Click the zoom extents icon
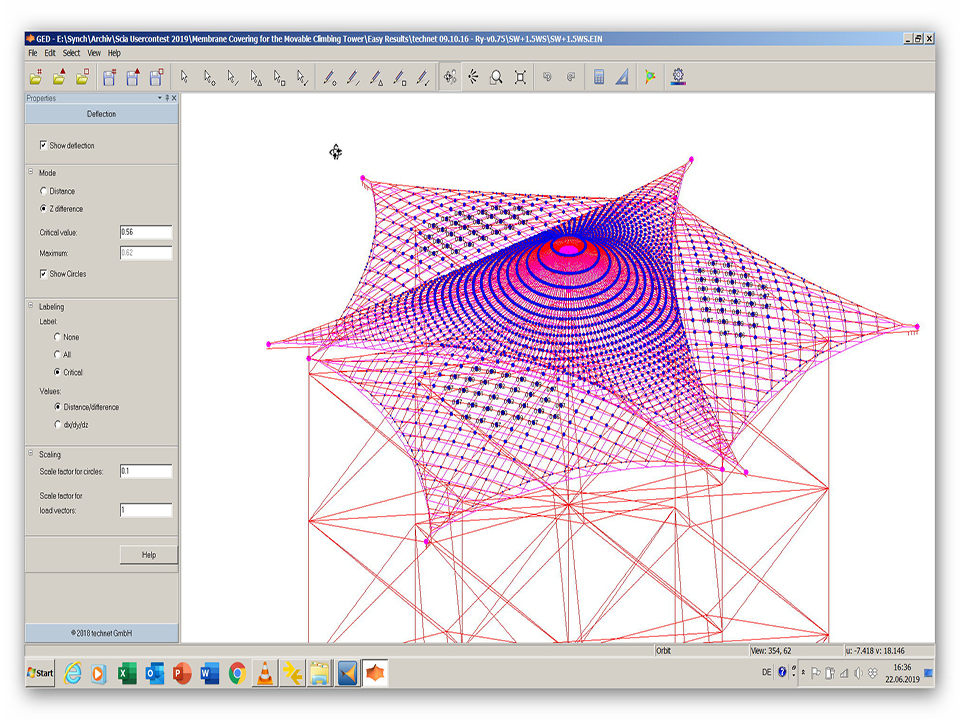 [x=520, y=77]
